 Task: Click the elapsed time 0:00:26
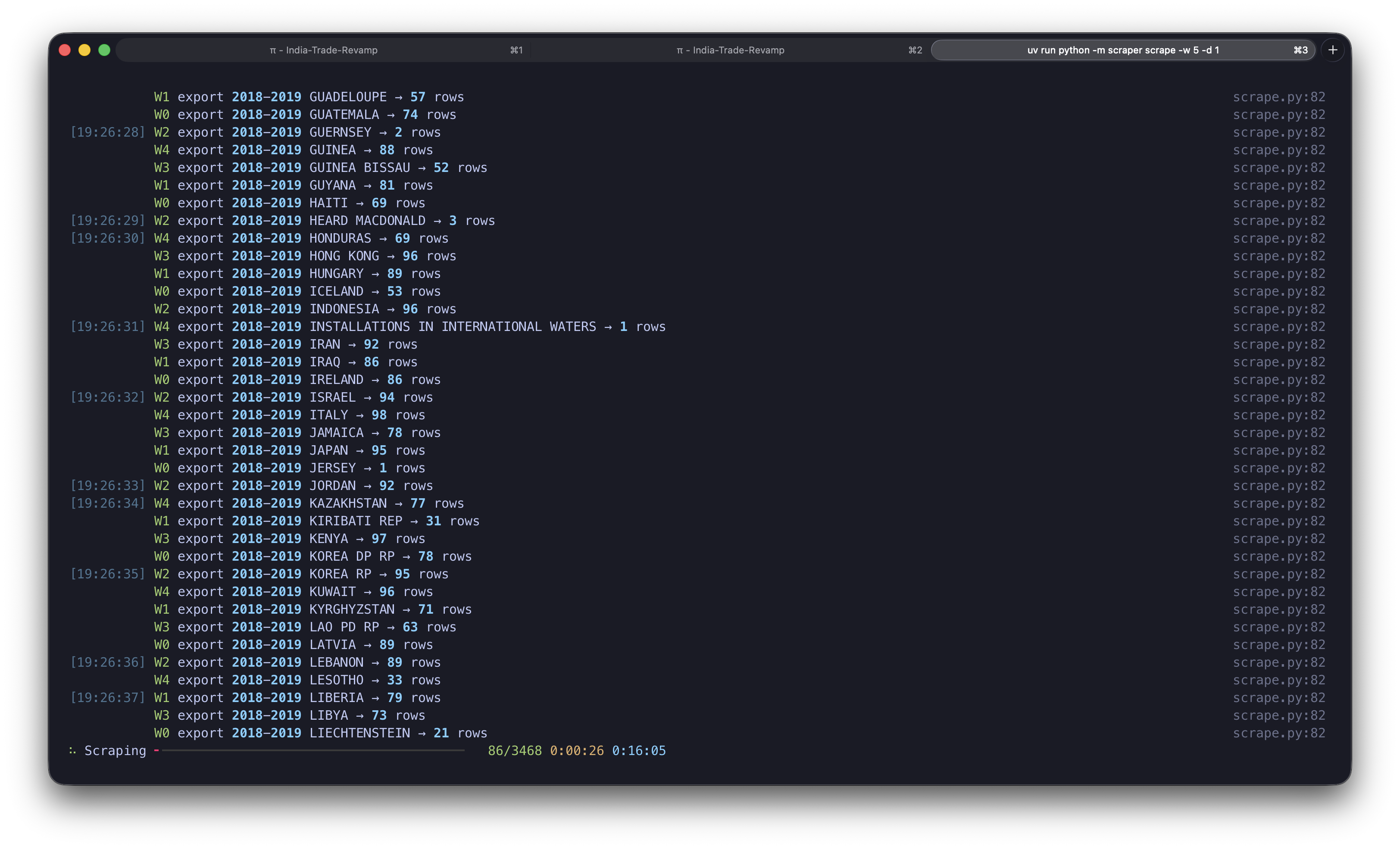pos(577,751)
